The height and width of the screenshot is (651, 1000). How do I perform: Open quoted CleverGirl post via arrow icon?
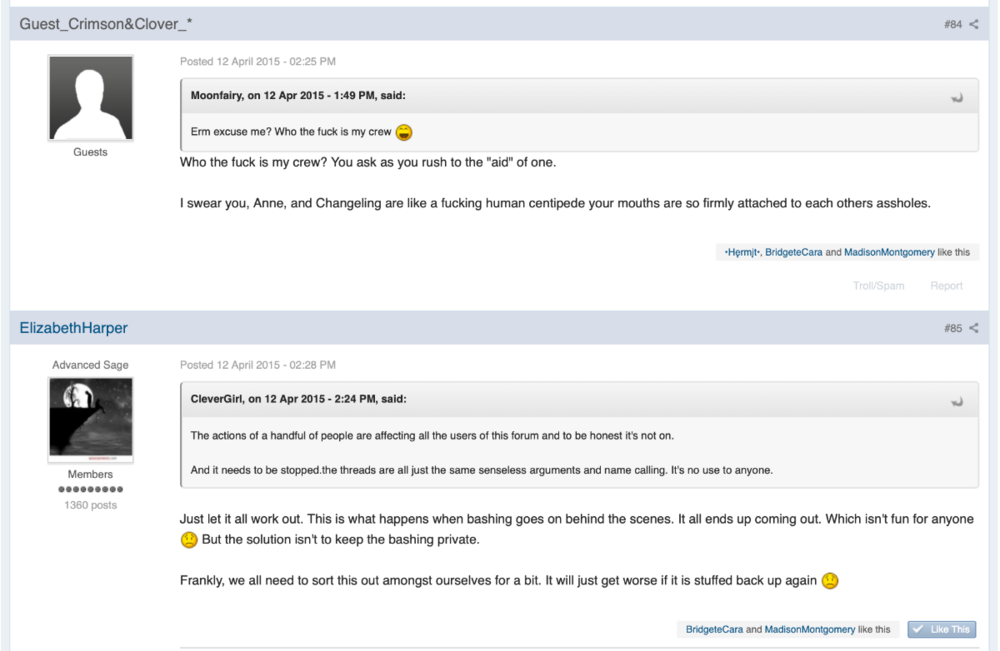[957, 402]
